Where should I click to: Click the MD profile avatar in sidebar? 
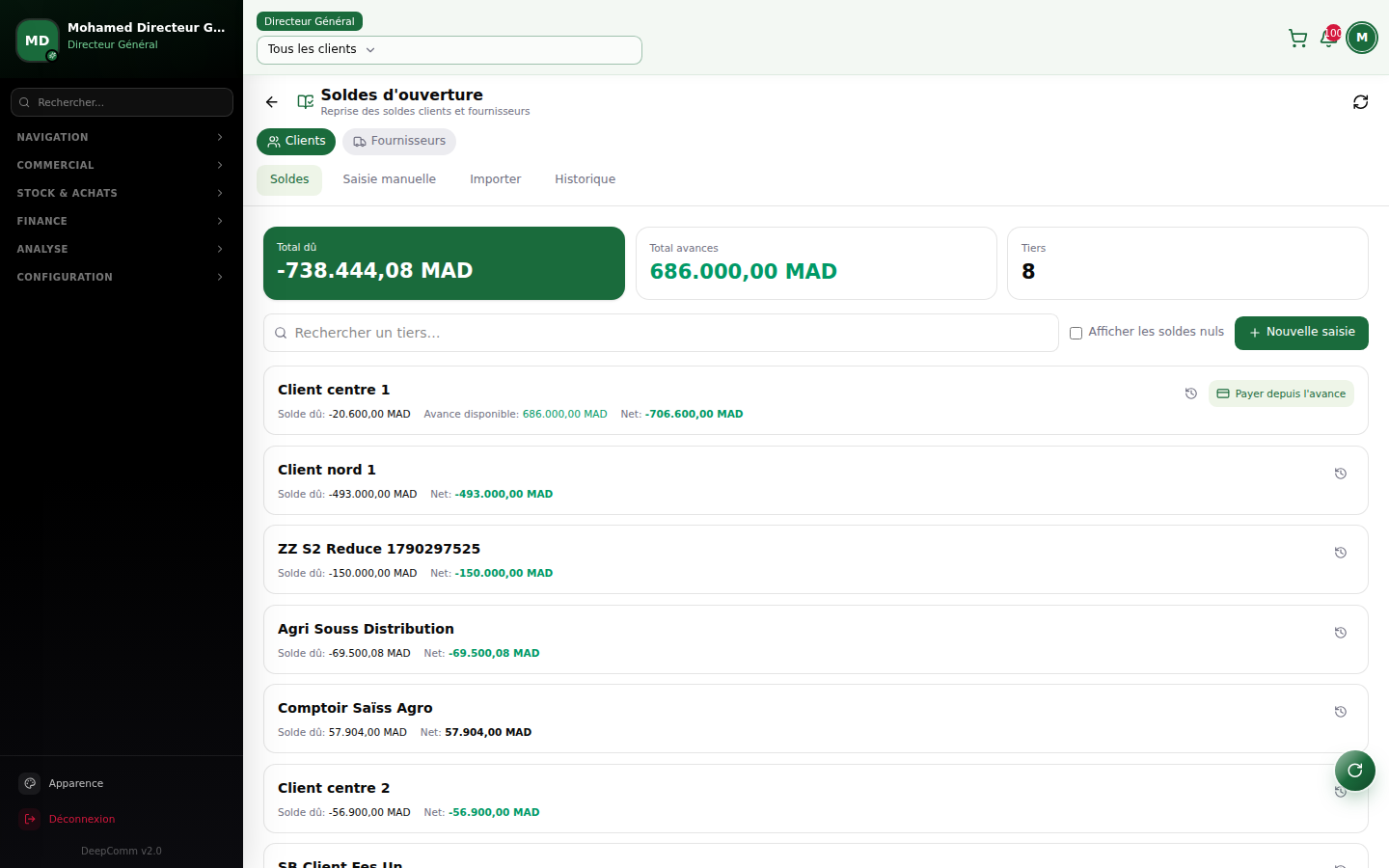coord(38,41)
